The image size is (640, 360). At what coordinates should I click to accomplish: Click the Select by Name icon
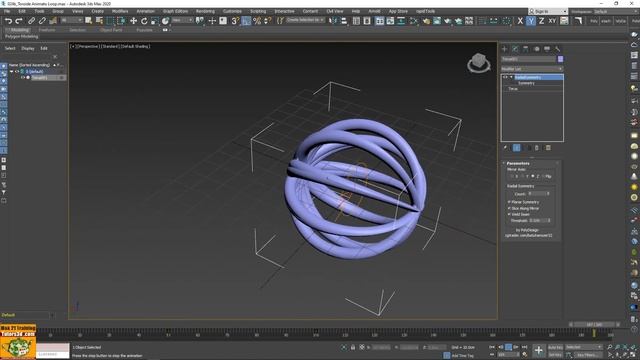(99, 21)
